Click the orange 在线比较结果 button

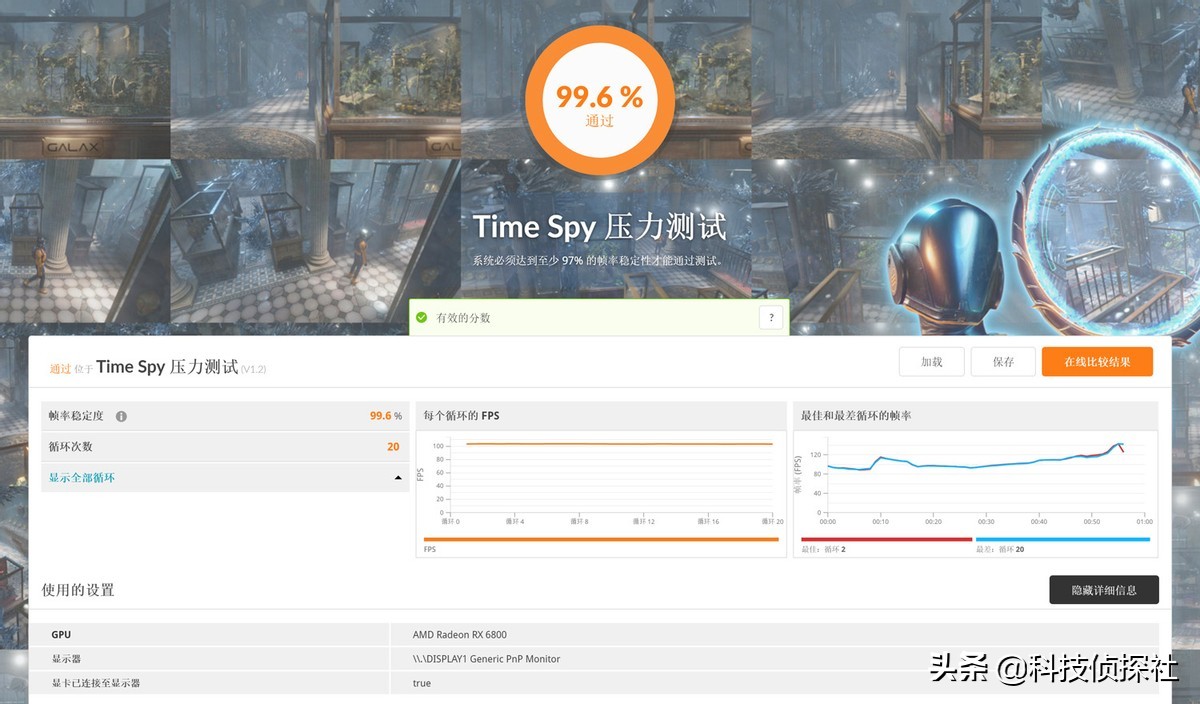click(1099, 361)
